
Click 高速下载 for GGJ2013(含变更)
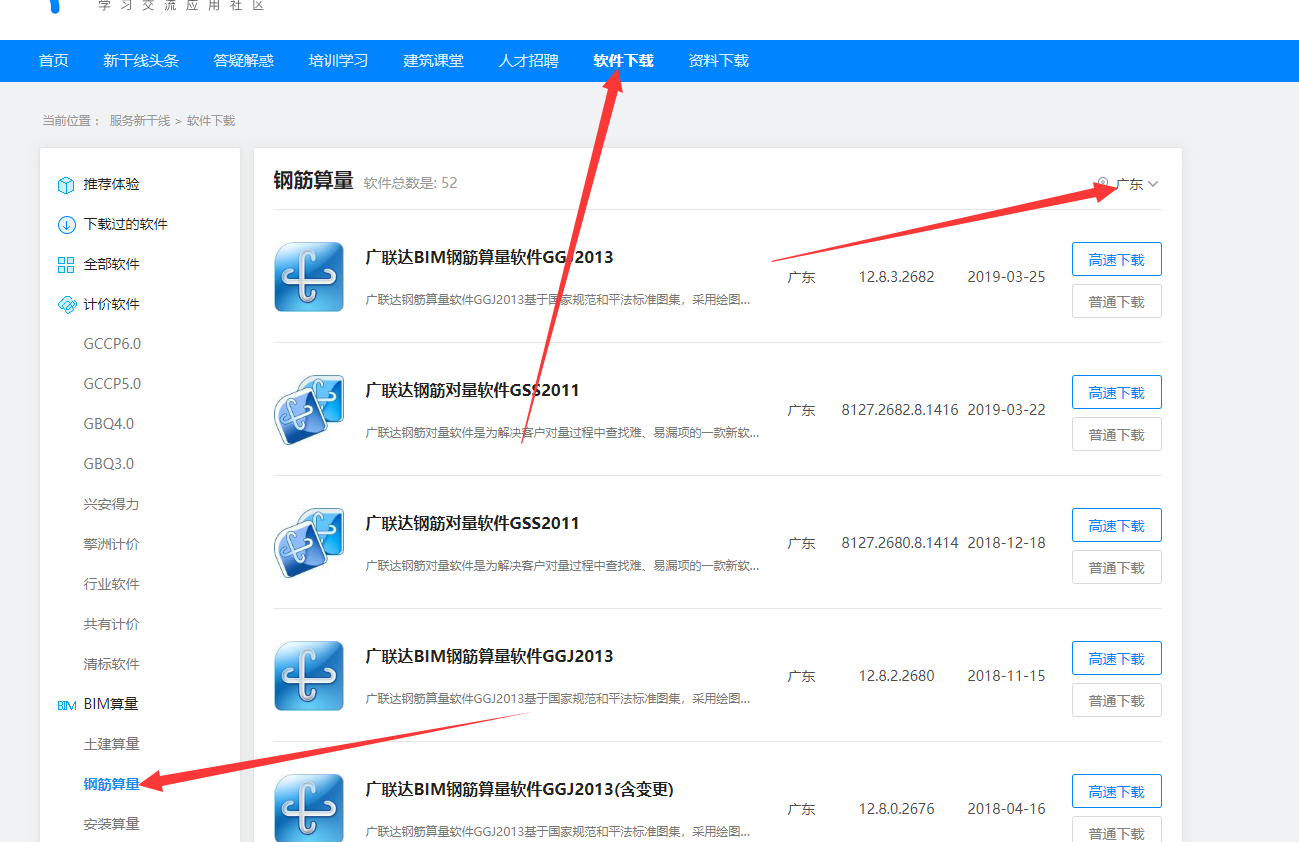click(1117, 791)
